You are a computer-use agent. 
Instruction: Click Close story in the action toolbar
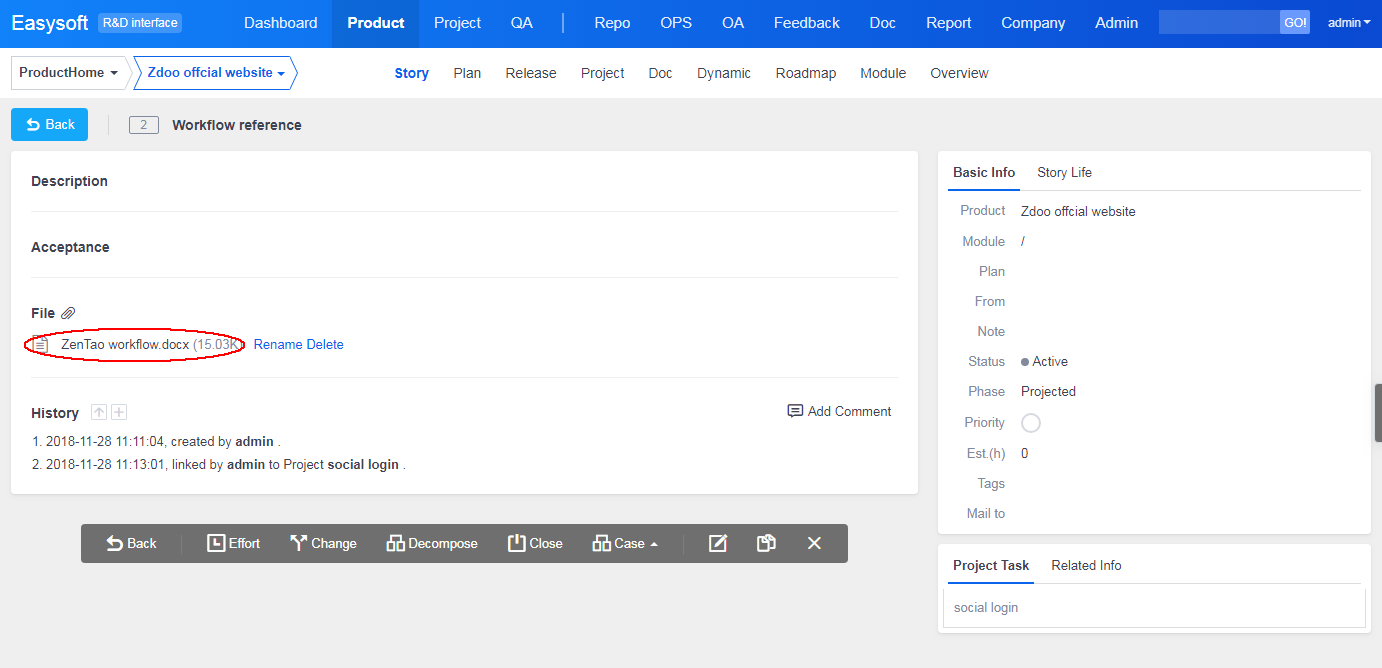535,543
